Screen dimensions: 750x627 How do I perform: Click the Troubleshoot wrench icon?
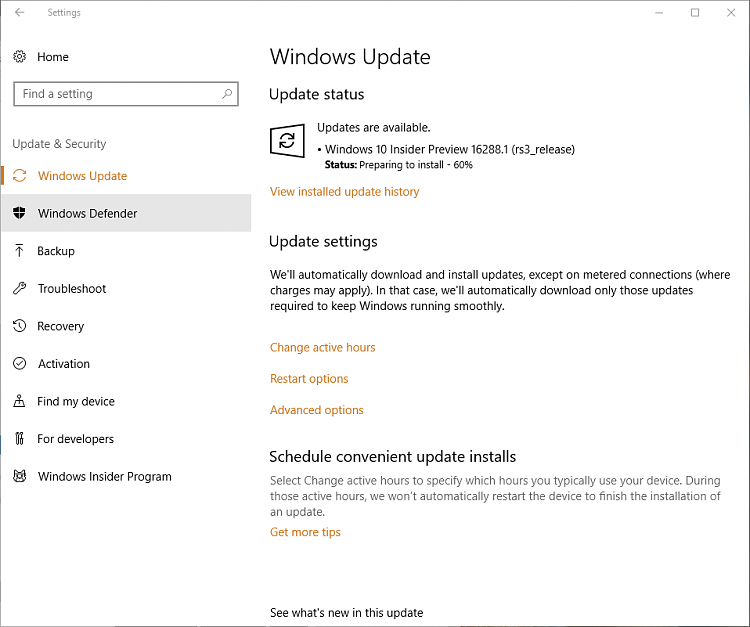(19, 288)
